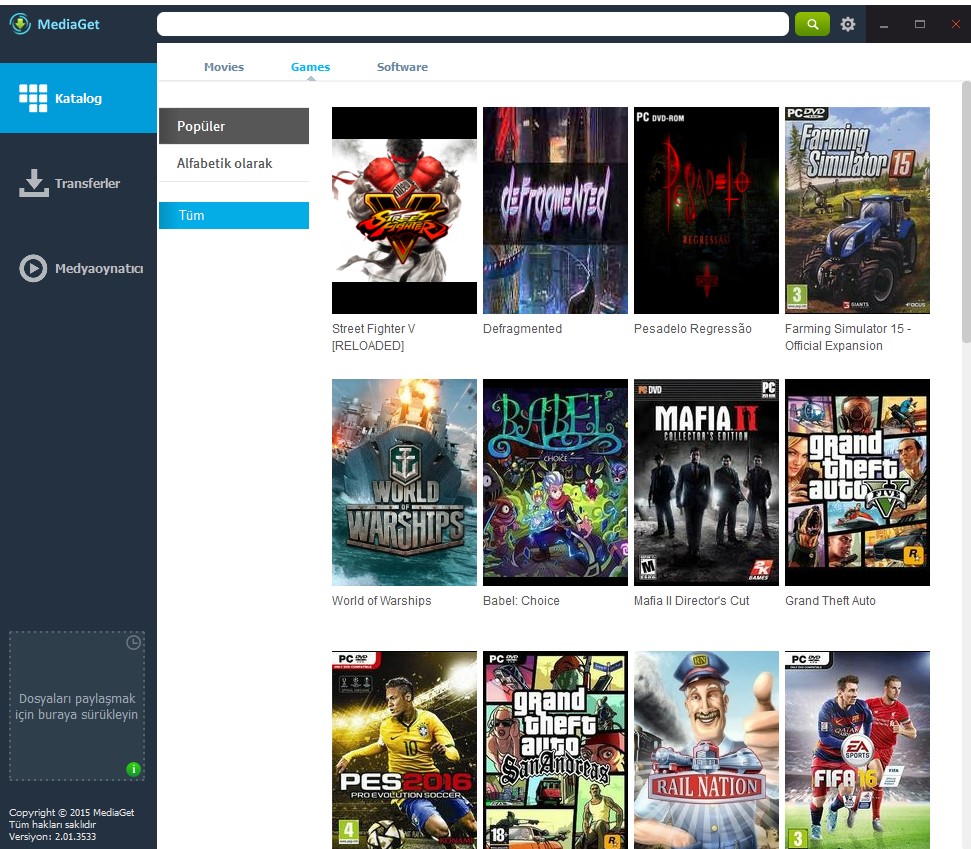This screenshot has width=971, height=849.
Task: Select the Tüm category filter
Action: [x=234, y=216]
